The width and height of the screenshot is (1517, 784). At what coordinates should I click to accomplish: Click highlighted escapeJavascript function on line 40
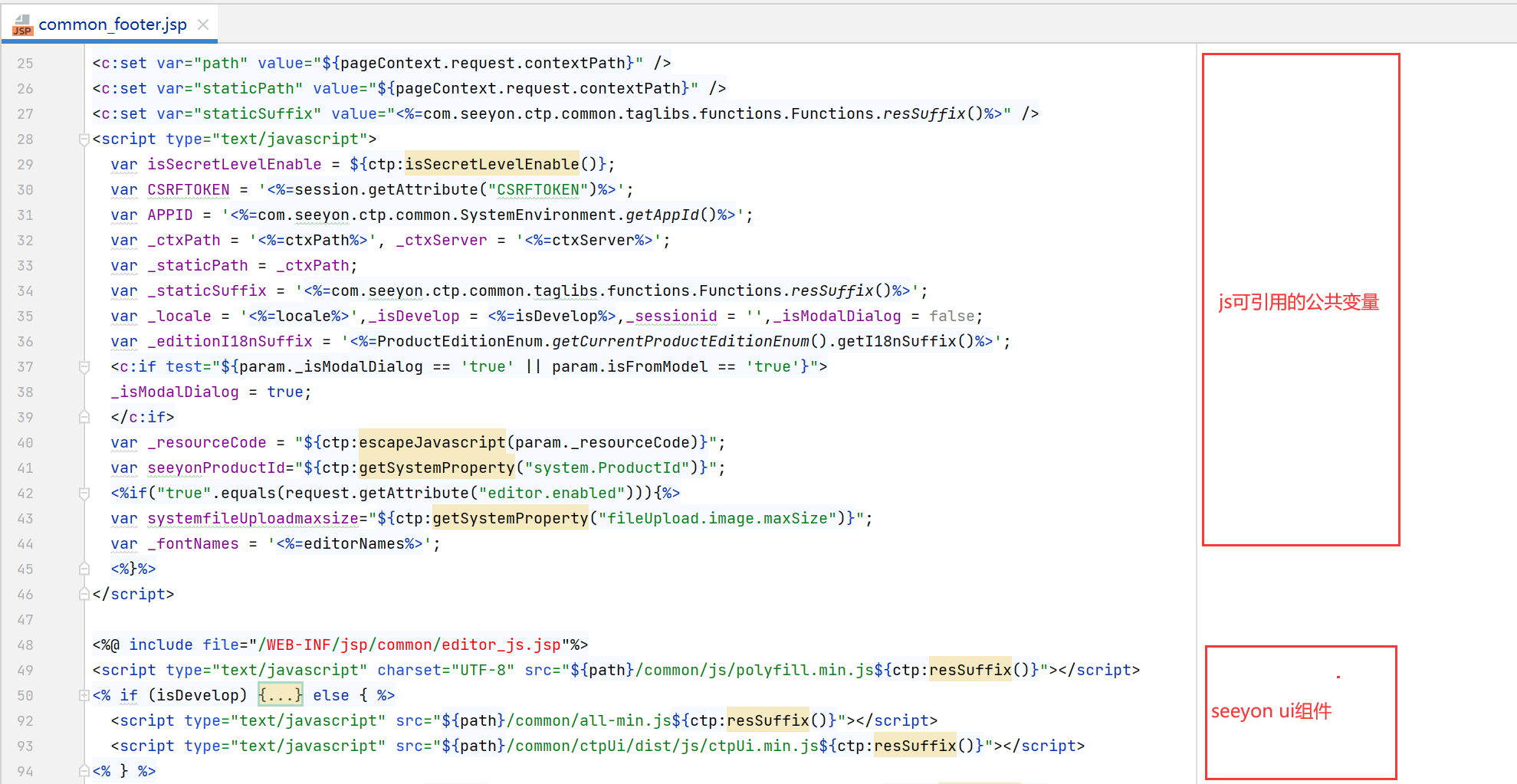pyautogui.click(x=432, y=443)
